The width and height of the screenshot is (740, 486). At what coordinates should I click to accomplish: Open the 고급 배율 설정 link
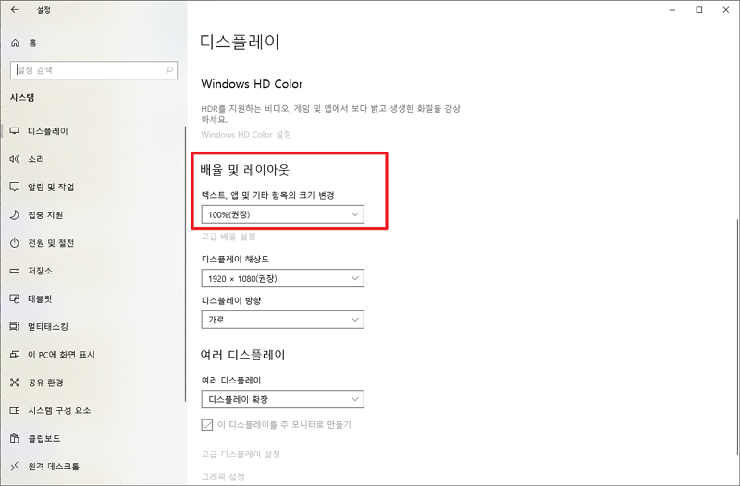point(228,237)
